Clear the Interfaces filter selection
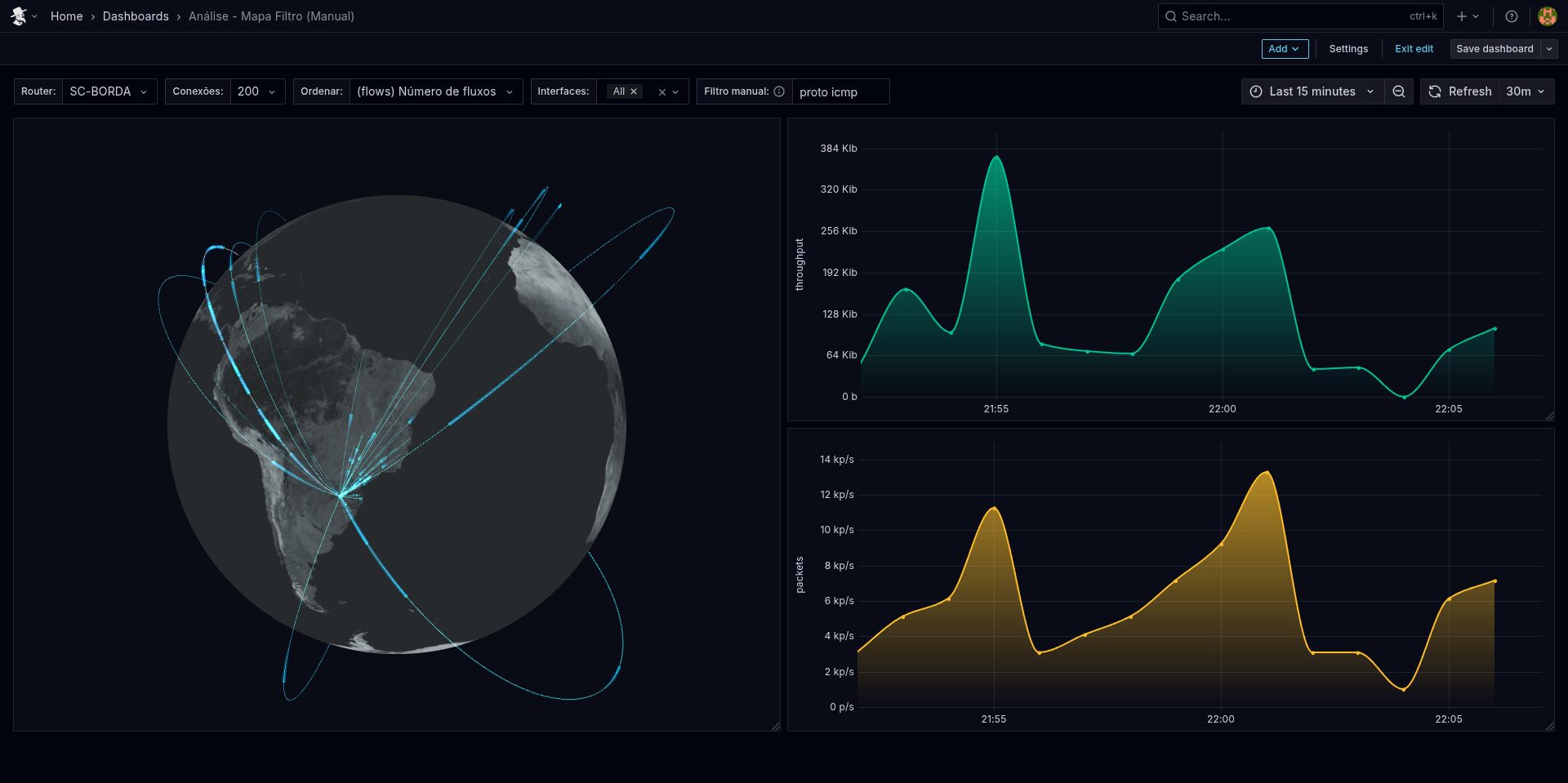The height and width of the screenshot is (783, 1568). point(661,92)
